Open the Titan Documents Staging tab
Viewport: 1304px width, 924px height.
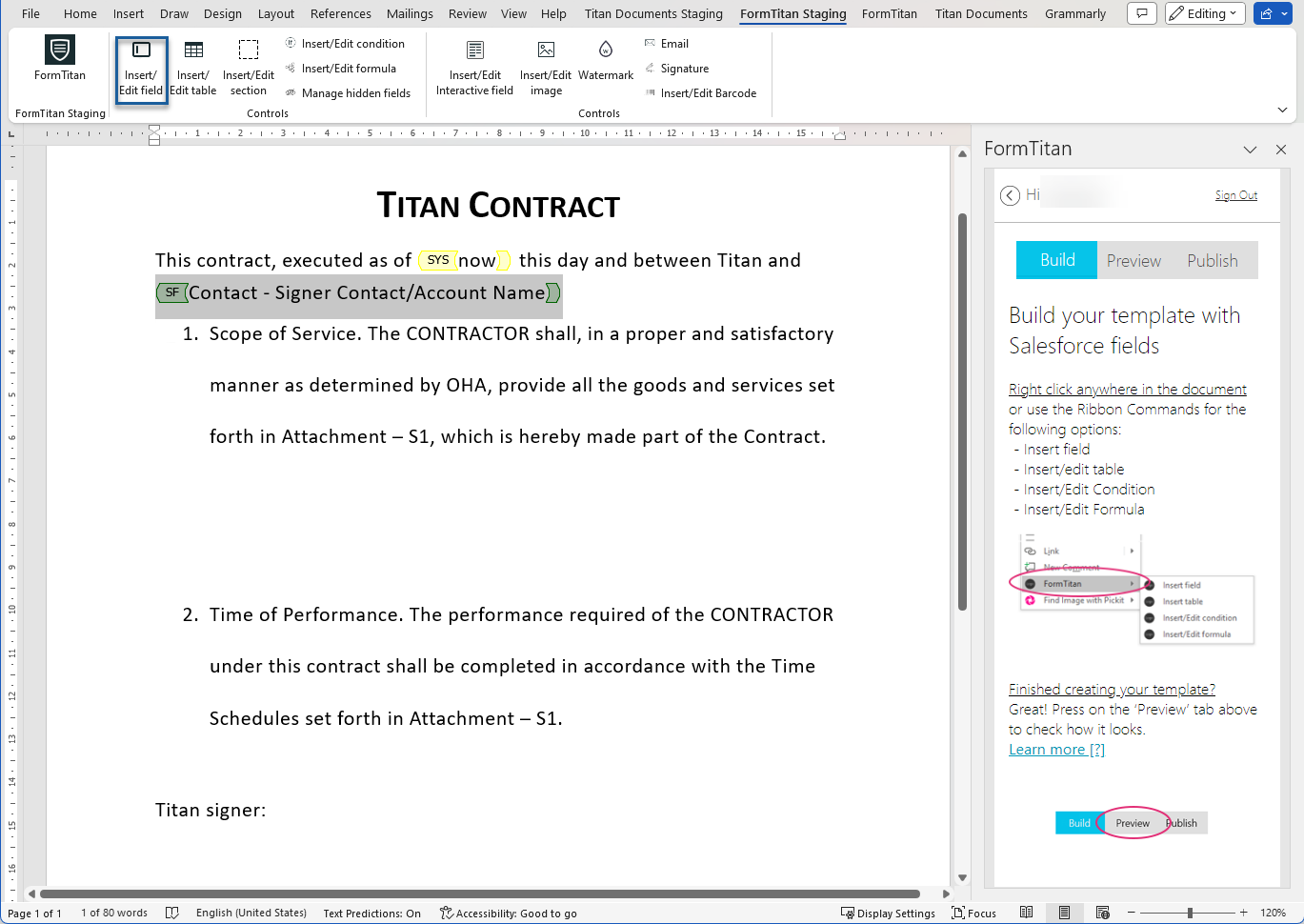point(653,13)
